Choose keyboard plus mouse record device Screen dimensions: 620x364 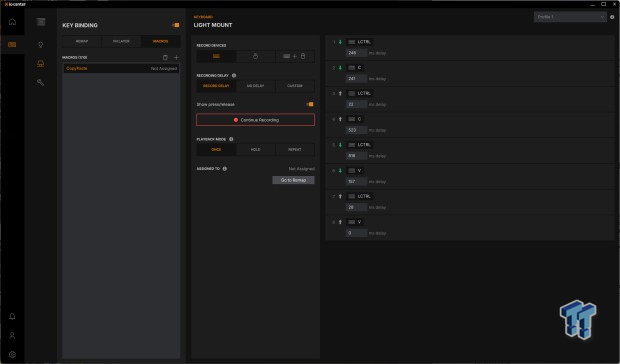click(295, 56)
